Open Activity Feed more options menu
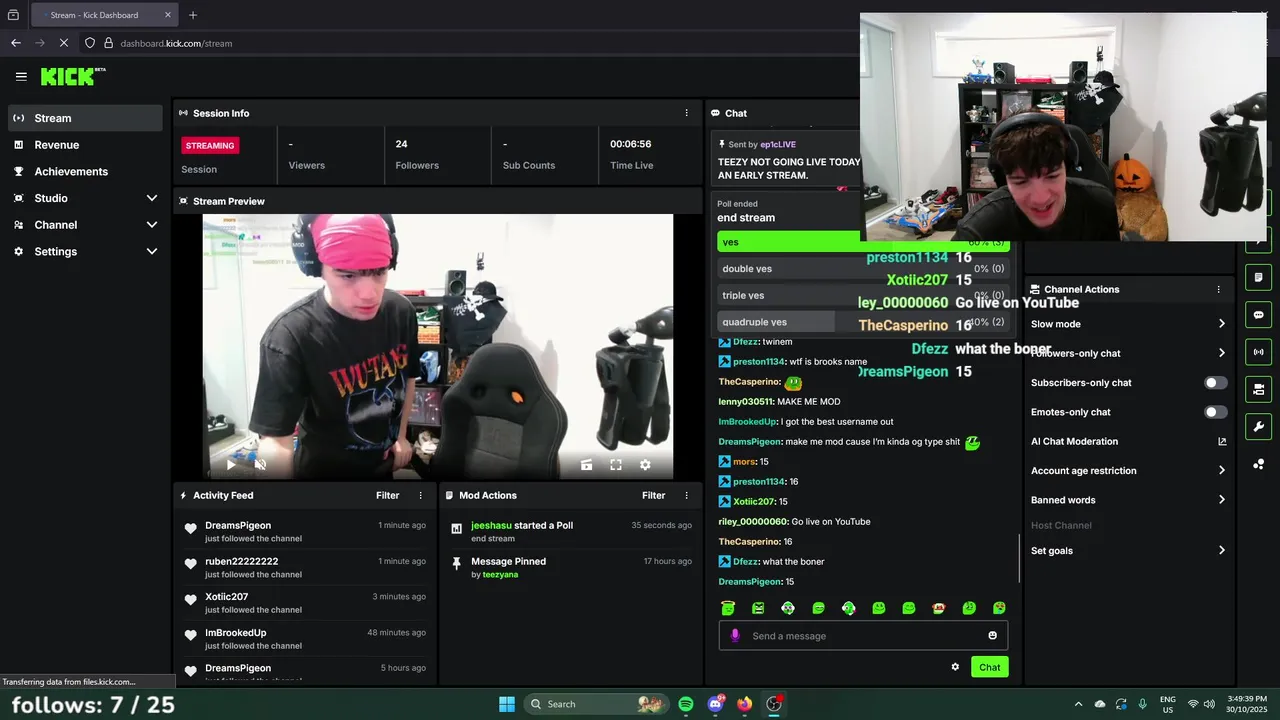 pos(420,495)
